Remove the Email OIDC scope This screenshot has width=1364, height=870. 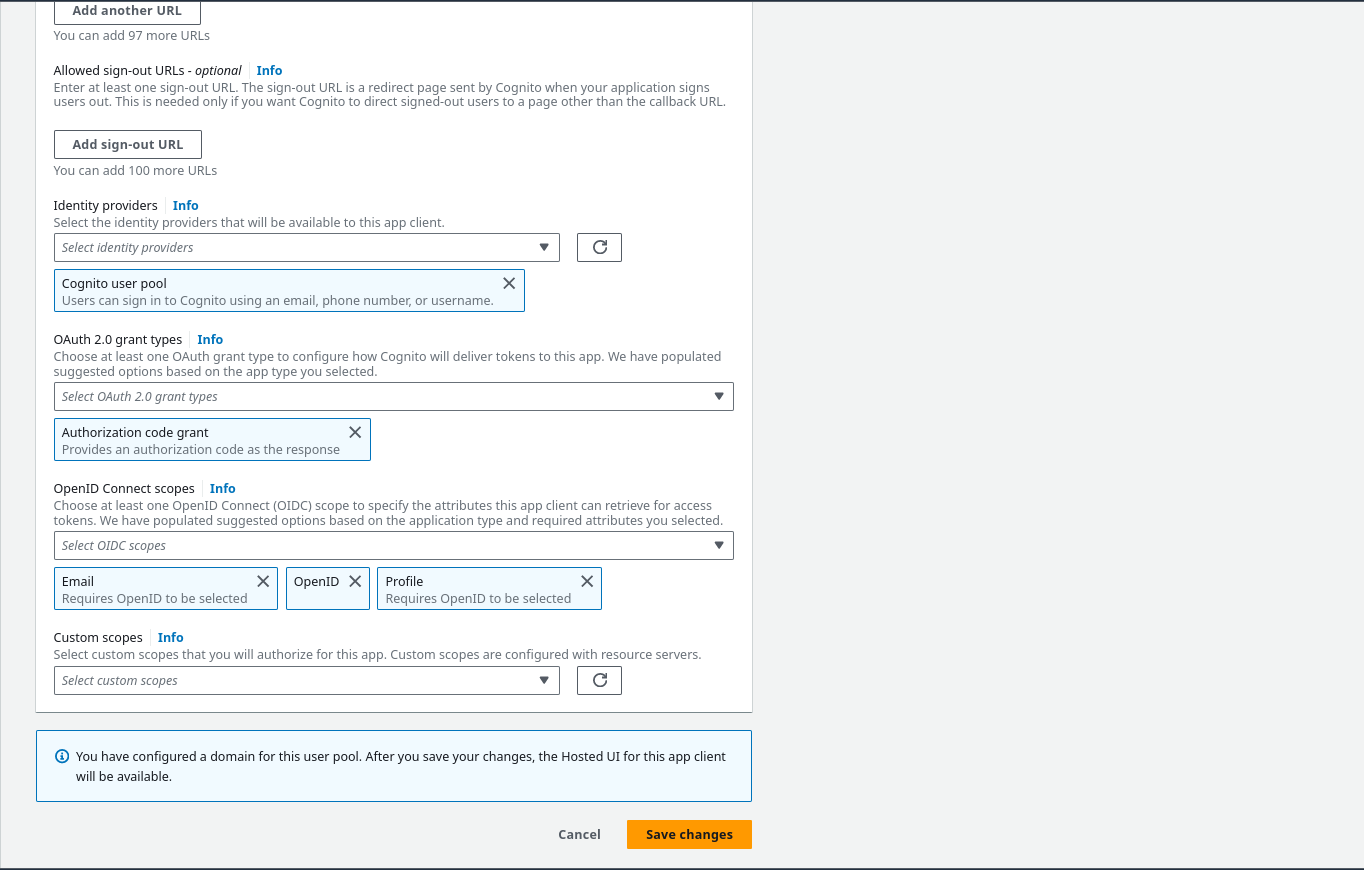263,581
